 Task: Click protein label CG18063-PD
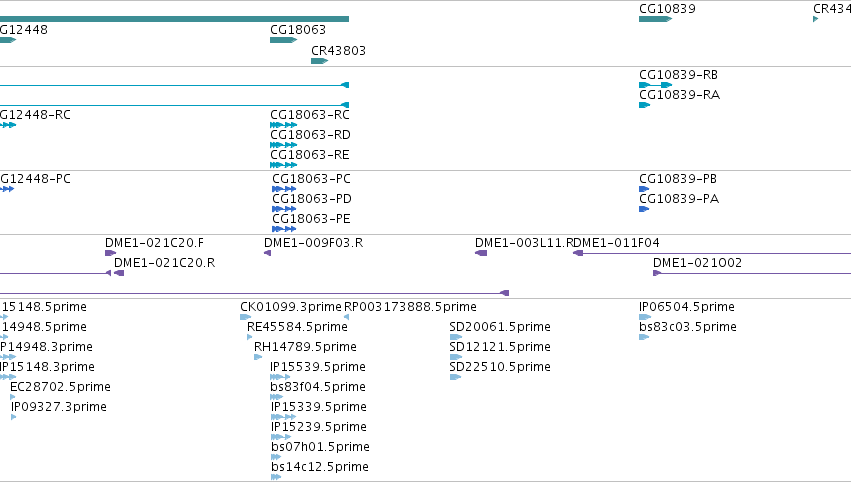pyautogui.click(x=312, y=199)
